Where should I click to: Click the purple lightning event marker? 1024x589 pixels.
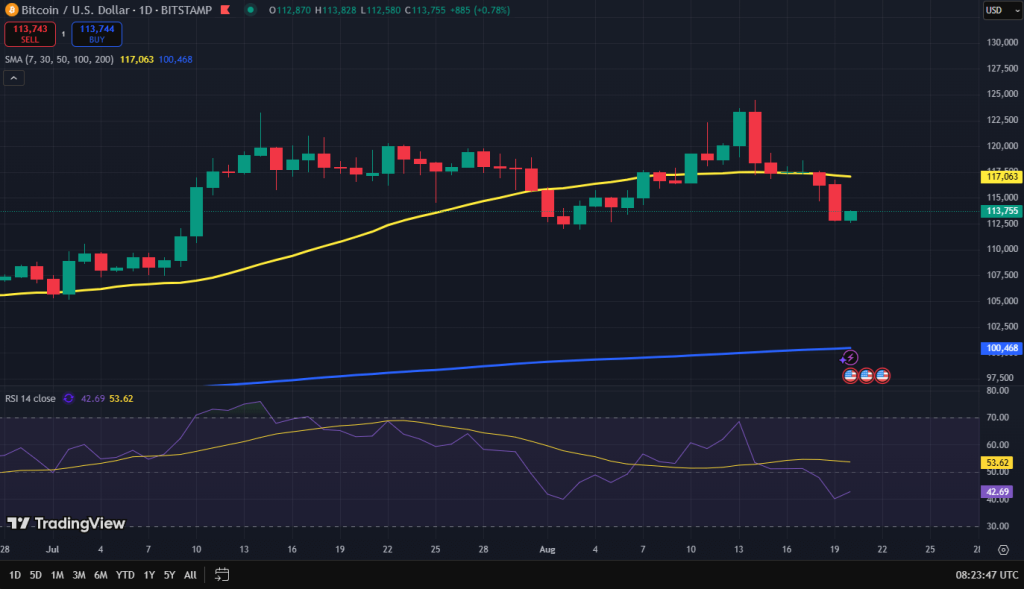[x=849, y=357]
